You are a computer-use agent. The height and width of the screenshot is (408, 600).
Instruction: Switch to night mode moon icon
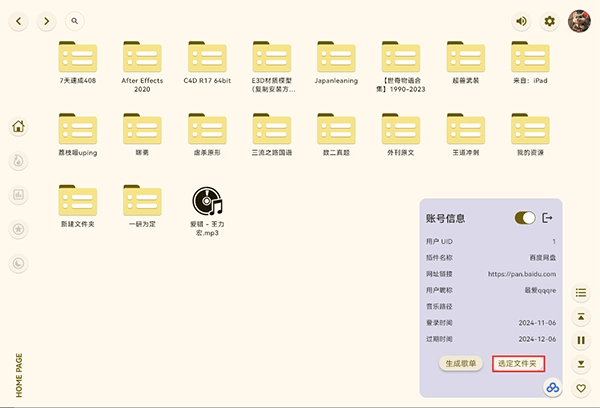(19, 263)
